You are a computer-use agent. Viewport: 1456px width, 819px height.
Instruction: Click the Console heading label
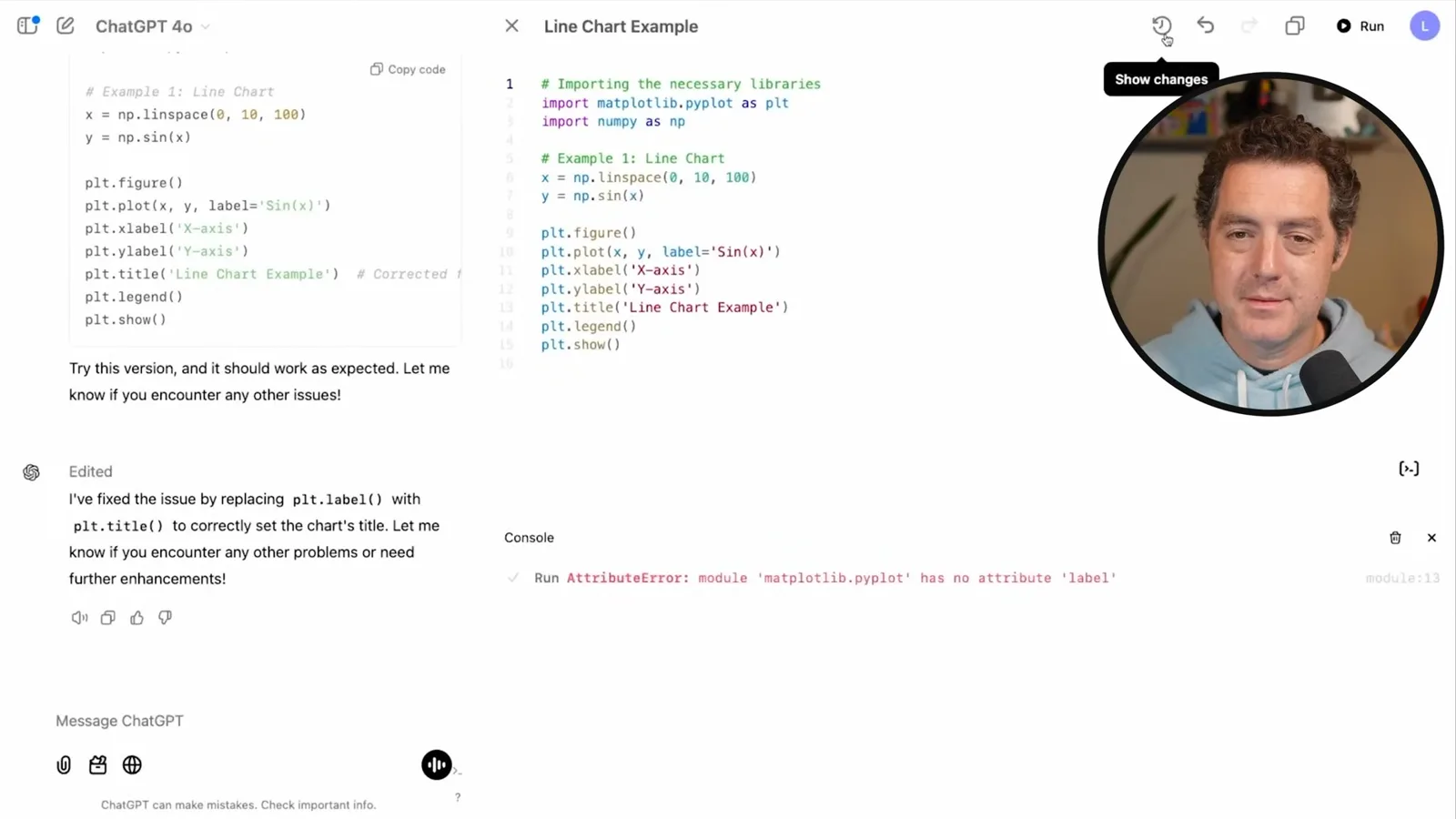(x=529, y=538)
